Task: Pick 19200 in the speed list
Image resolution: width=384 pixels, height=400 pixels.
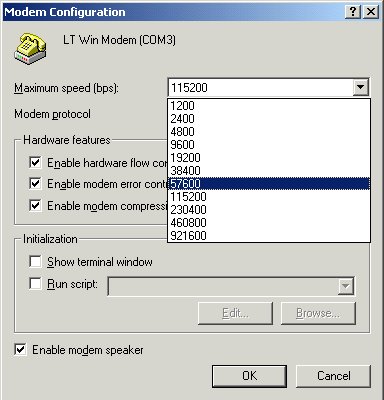Action: (x=269, y=158)
